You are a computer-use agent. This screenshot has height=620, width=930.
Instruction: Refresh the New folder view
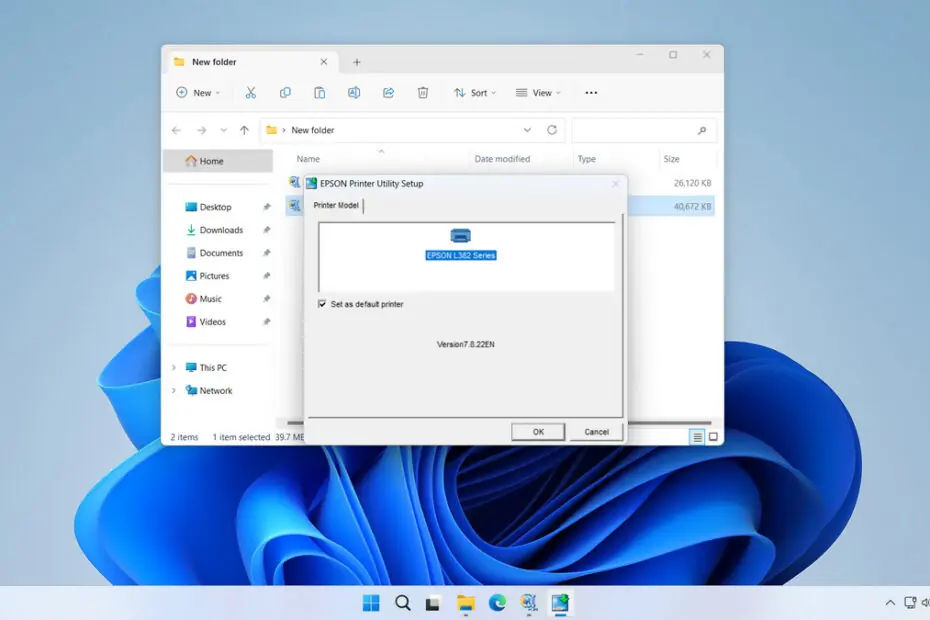(552, 130)
